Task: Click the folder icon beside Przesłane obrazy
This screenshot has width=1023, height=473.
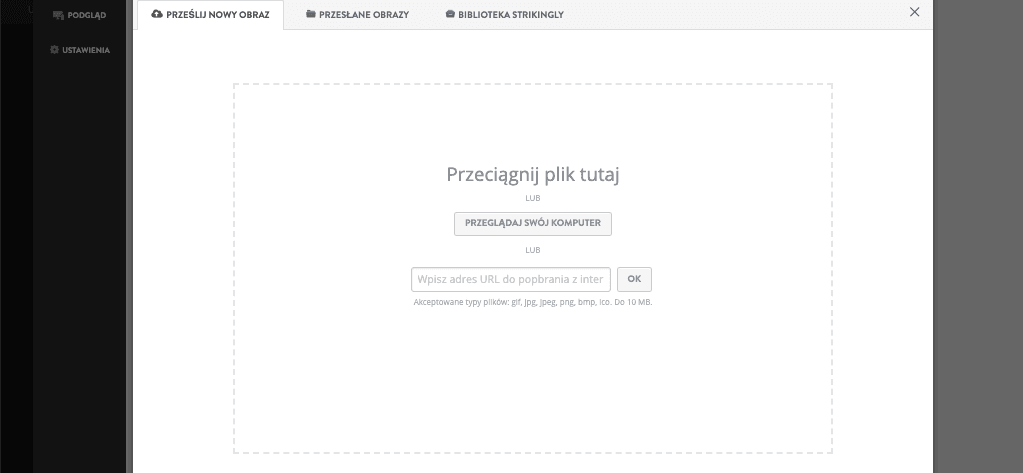Action: (311, 14)
